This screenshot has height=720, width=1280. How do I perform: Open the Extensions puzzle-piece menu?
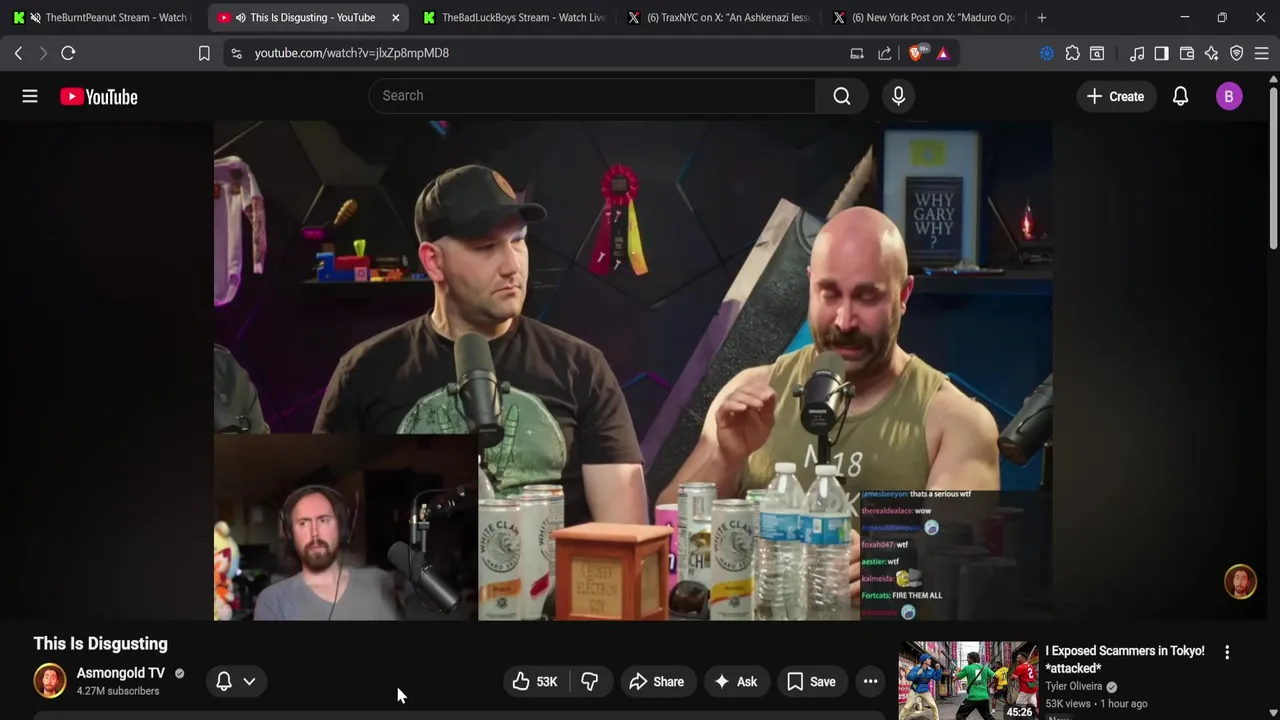(1073, 53)
